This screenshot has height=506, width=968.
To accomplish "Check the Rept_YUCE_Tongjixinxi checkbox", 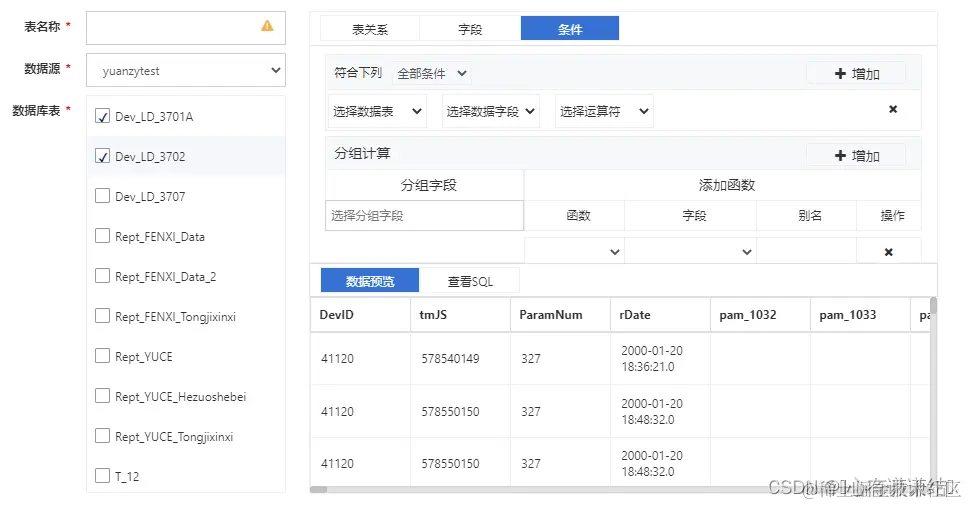I will click(102, 436).
